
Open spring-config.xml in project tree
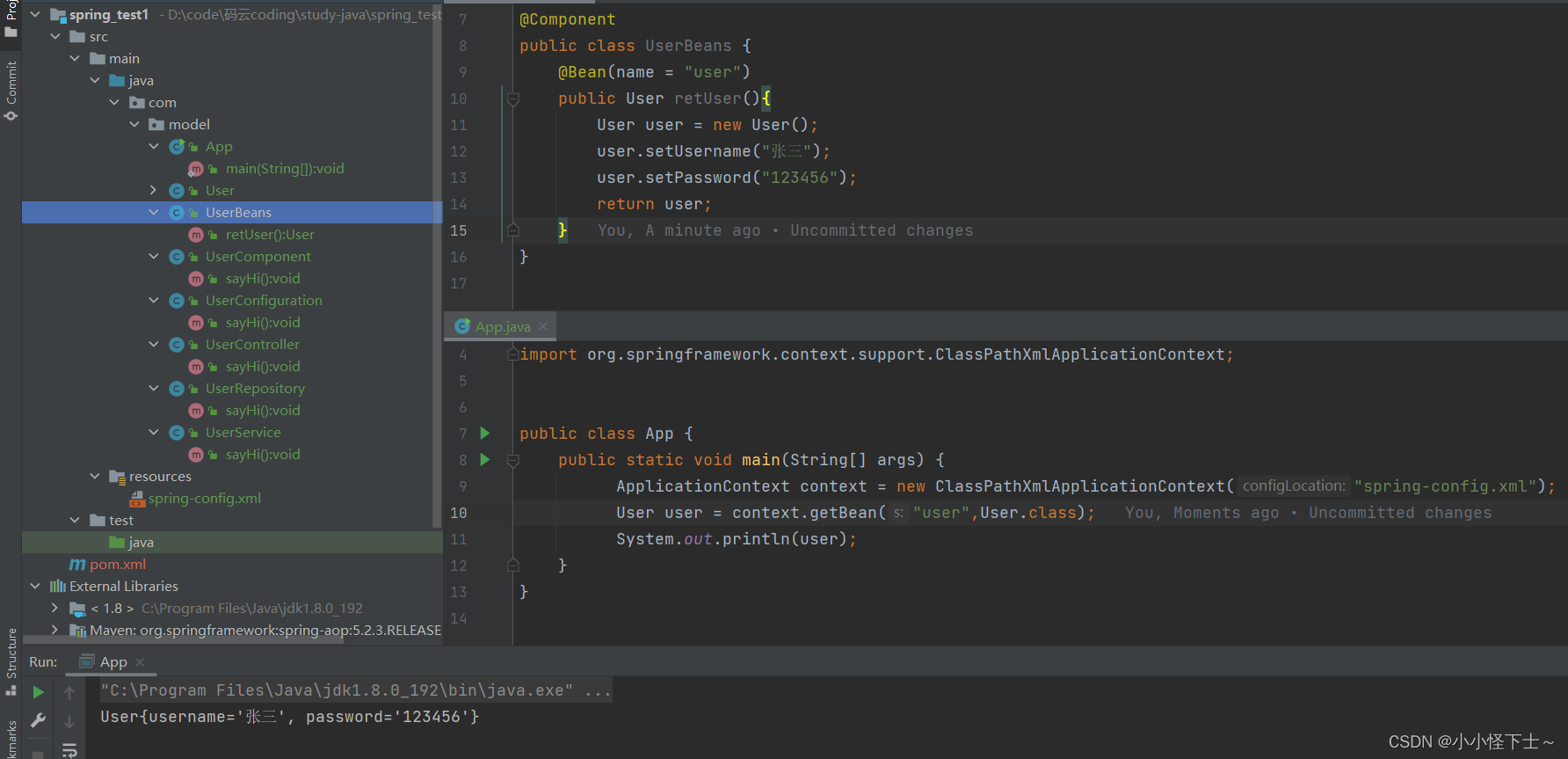pyautogui.click(x=204, y=499)
